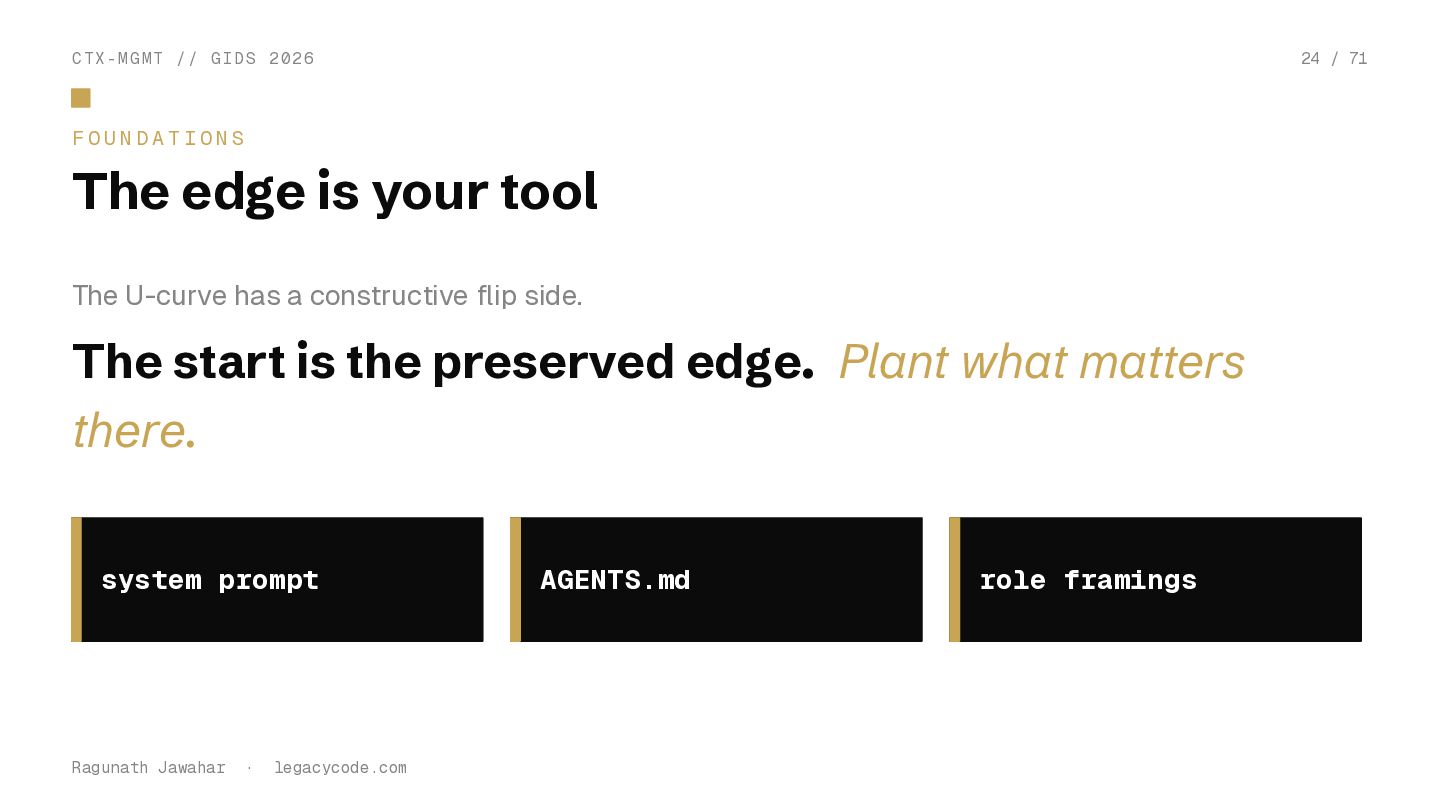
Task: Click the bold 'The start is the preserved edge.' text
Action: click(x=443, y=362)
